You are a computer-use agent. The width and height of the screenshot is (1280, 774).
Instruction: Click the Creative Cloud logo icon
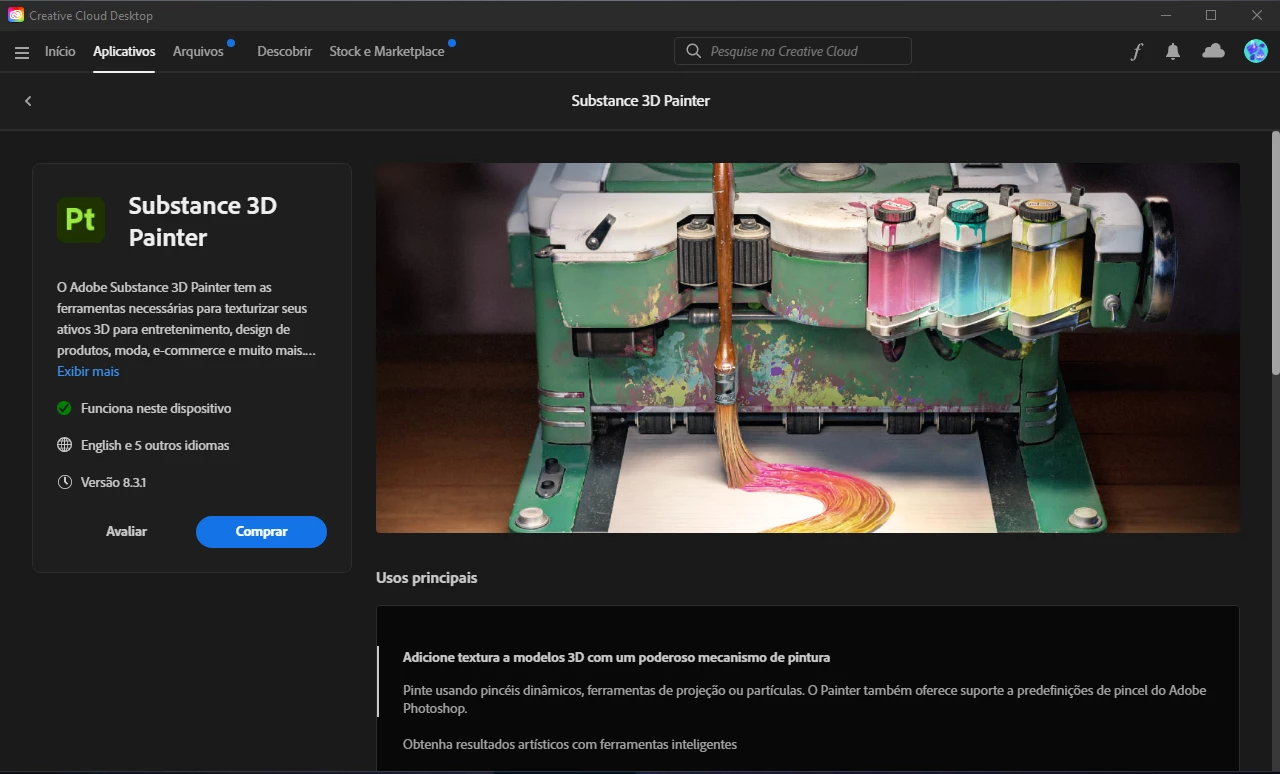click(16, 15)
